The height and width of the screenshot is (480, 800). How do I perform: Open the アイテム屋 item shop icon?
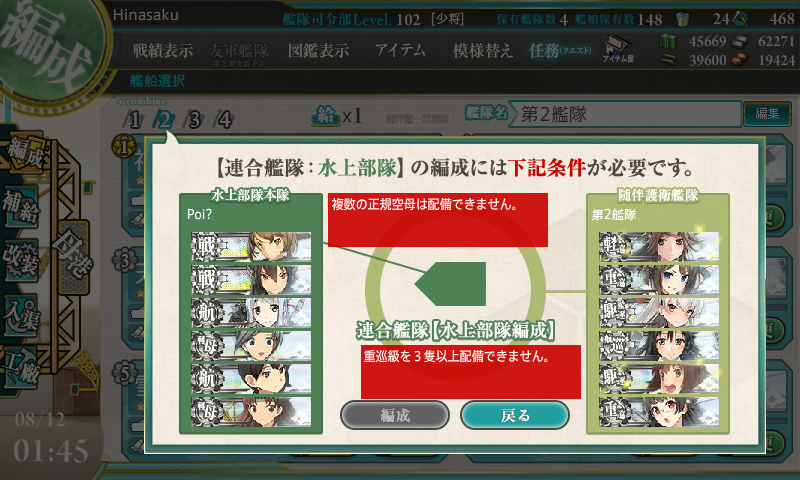click(x=618, y=49)
